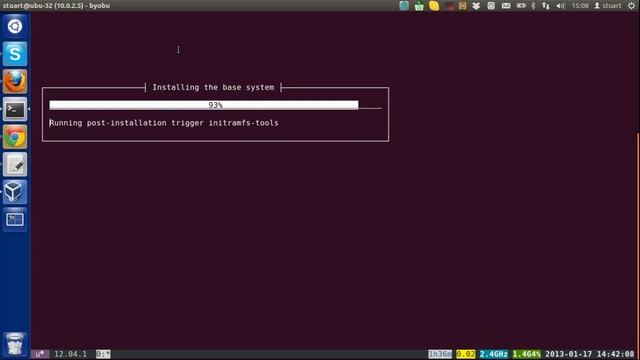
Task: Click the byobu time '14:42:08' status
Action: [x=616, y=354]
